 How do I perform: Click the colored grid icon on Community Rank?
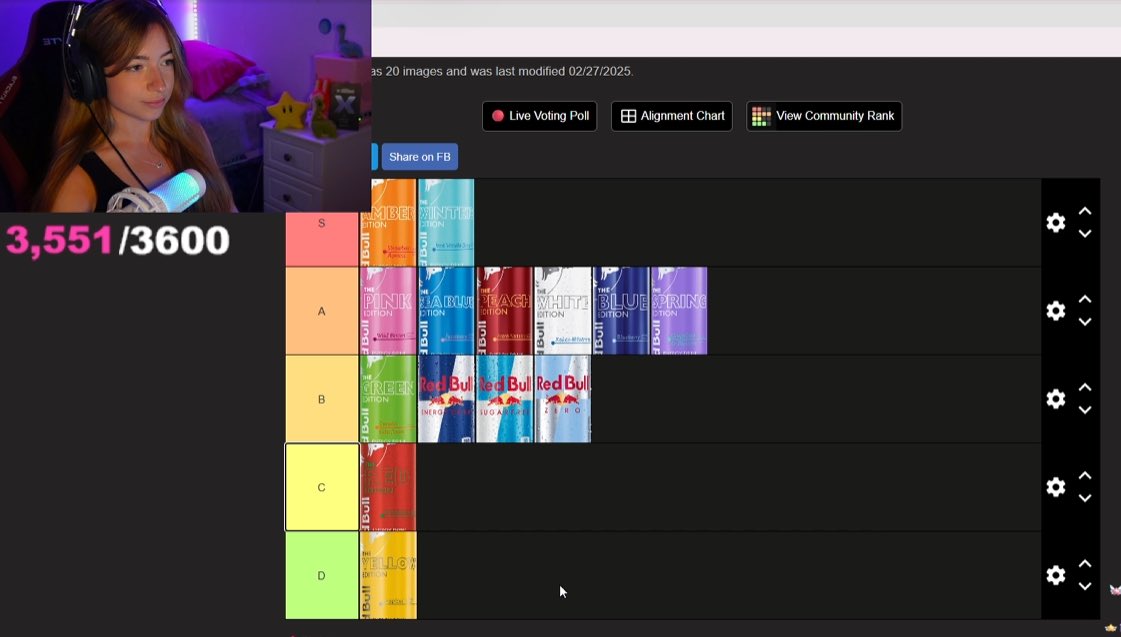coord(761,117)
